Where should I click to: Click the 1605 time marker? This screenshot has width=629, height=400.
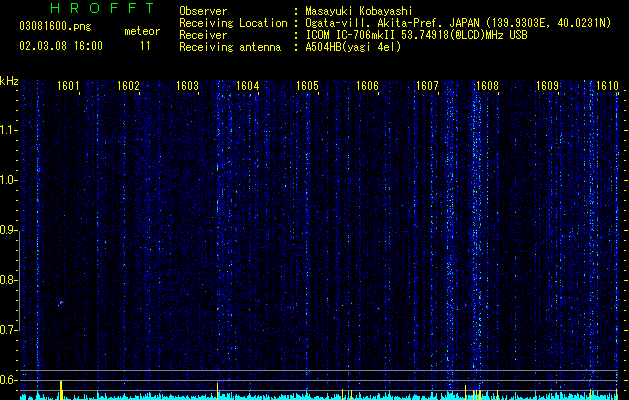(308, 86)
